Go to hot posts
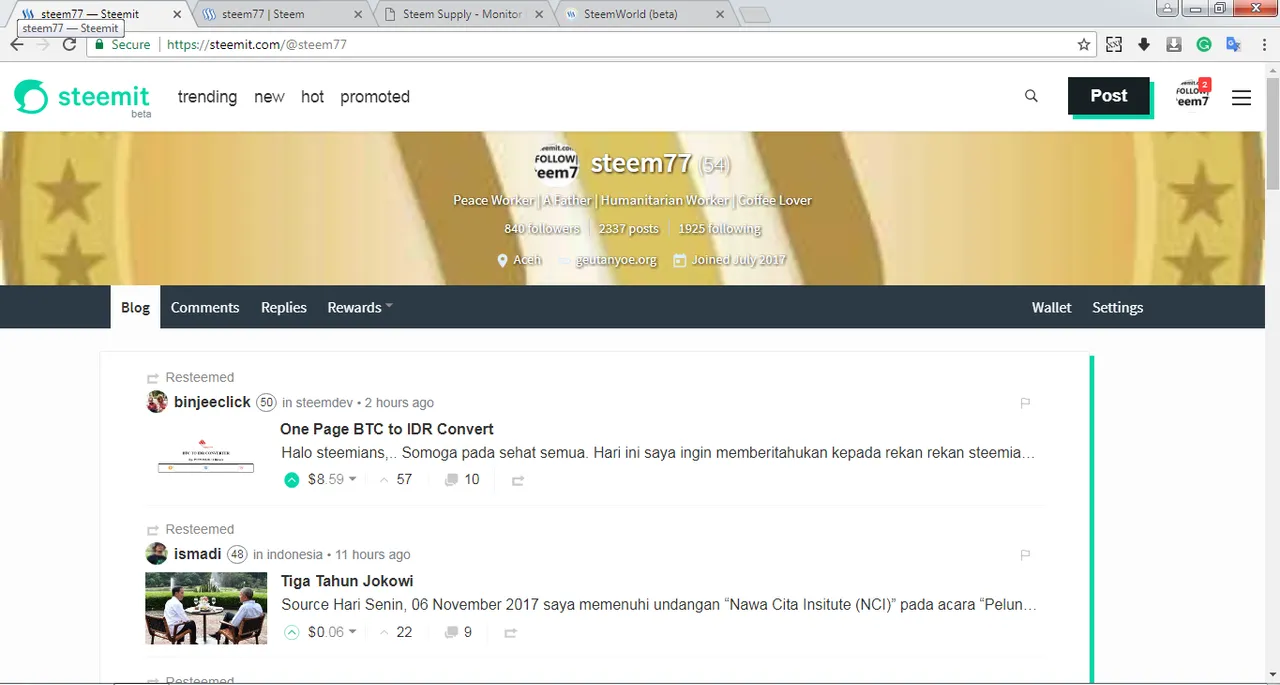This screenshot has width=1280, height=685. pos(312,97)
